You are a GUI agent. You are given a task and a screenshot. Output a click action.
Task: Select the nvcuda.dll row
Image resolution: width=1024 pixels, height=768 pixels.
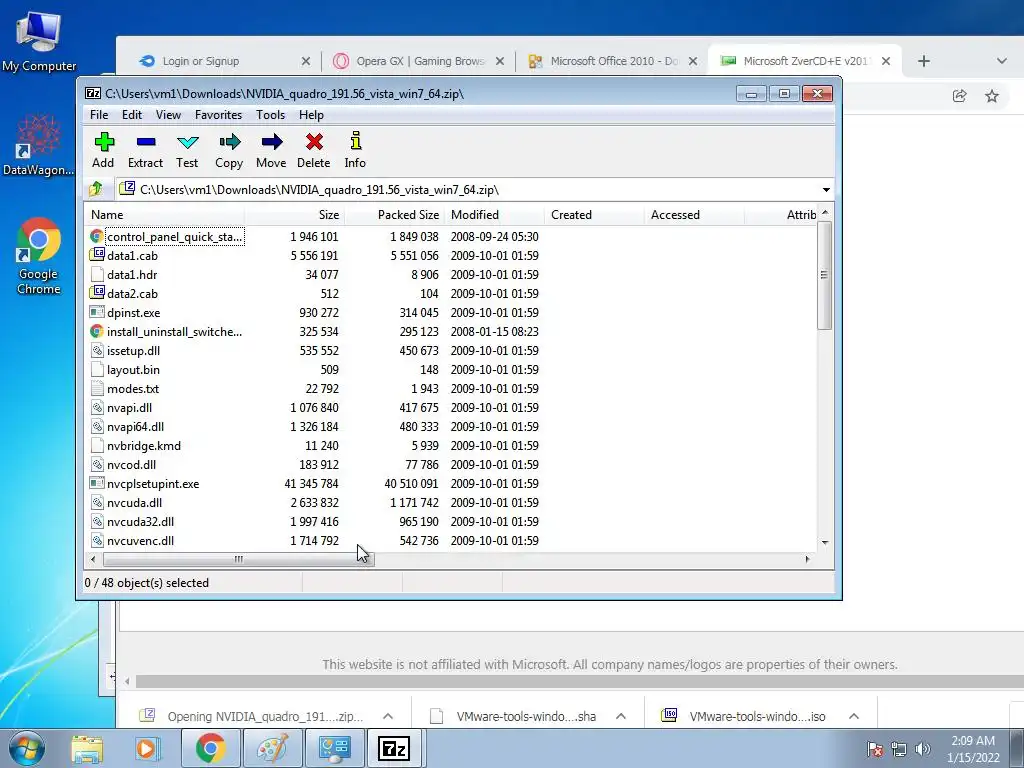pyautogui.click(x=451, y=503)
